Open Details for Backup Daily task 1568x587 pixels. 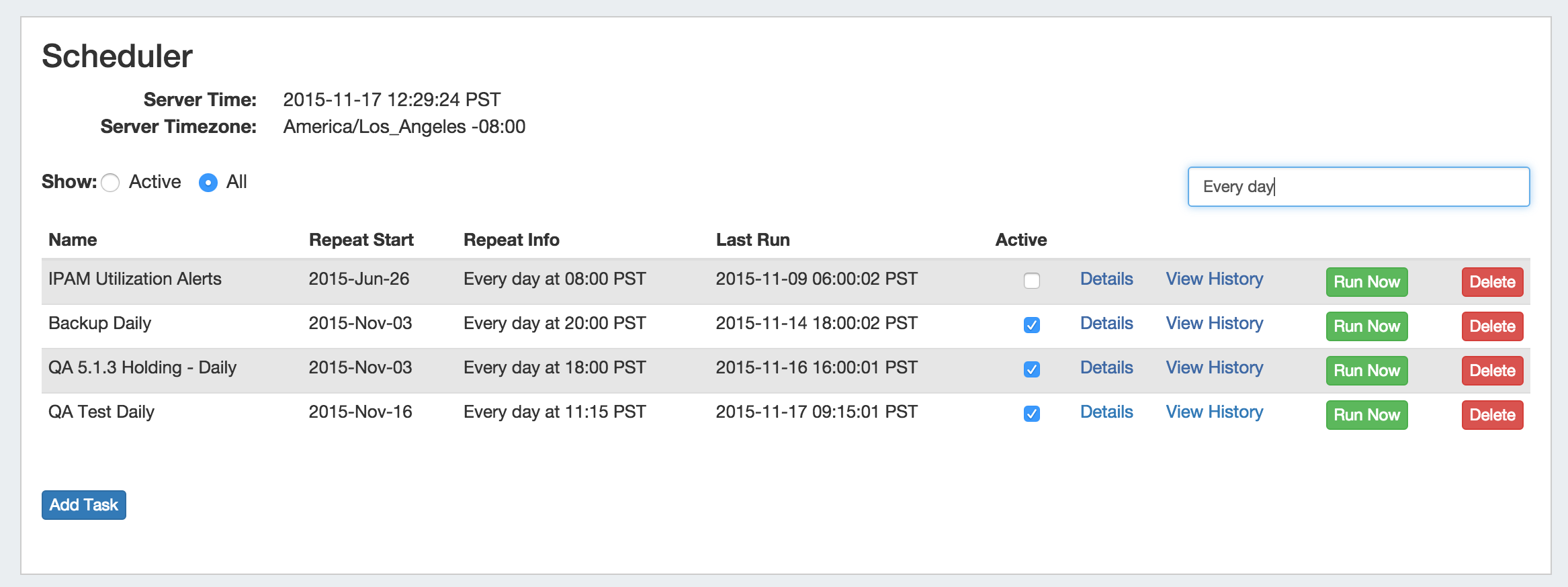1106,323
